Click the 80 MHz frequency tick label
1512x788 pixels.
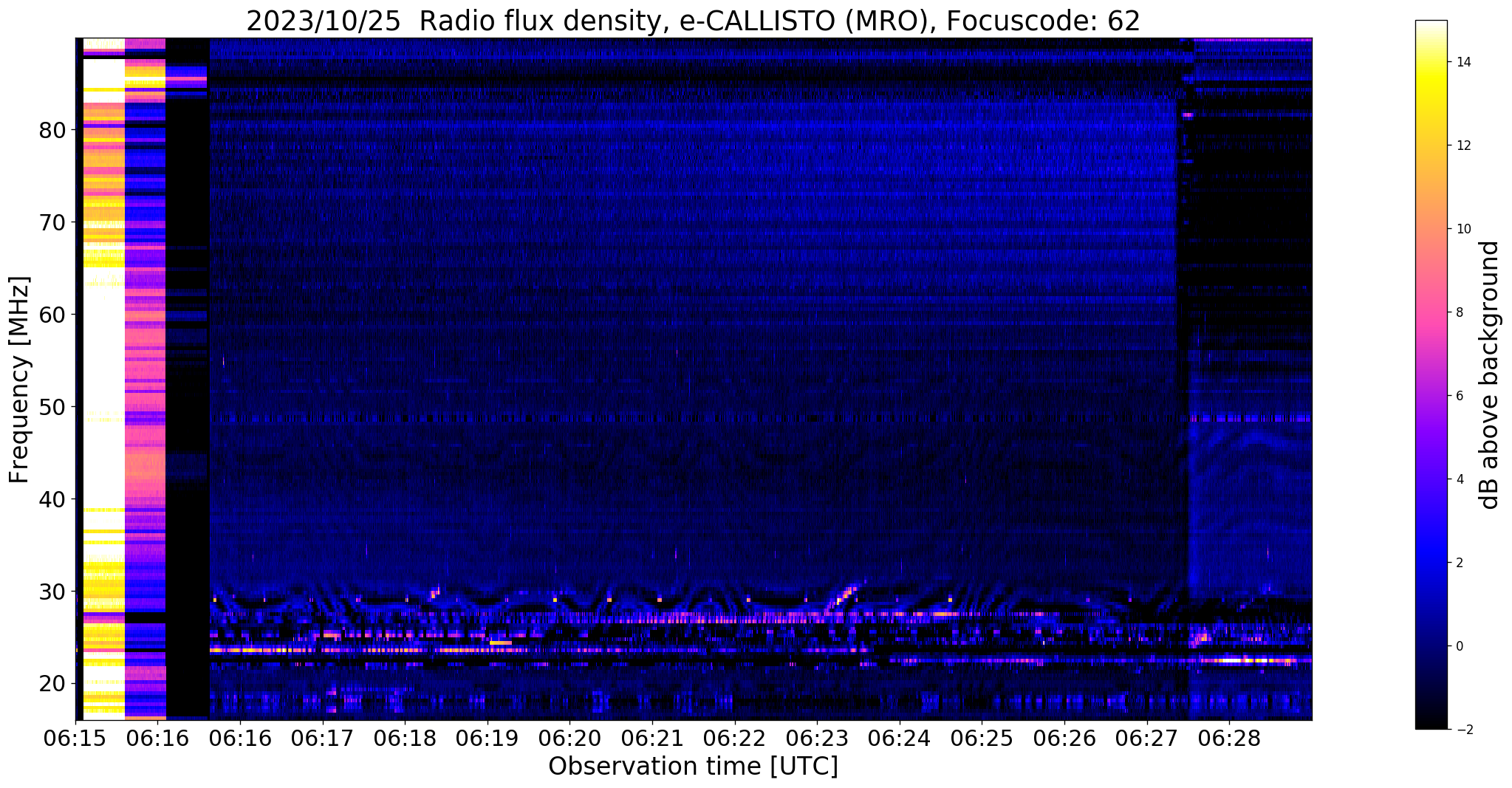pyautogui.click(x=52, y=130)
